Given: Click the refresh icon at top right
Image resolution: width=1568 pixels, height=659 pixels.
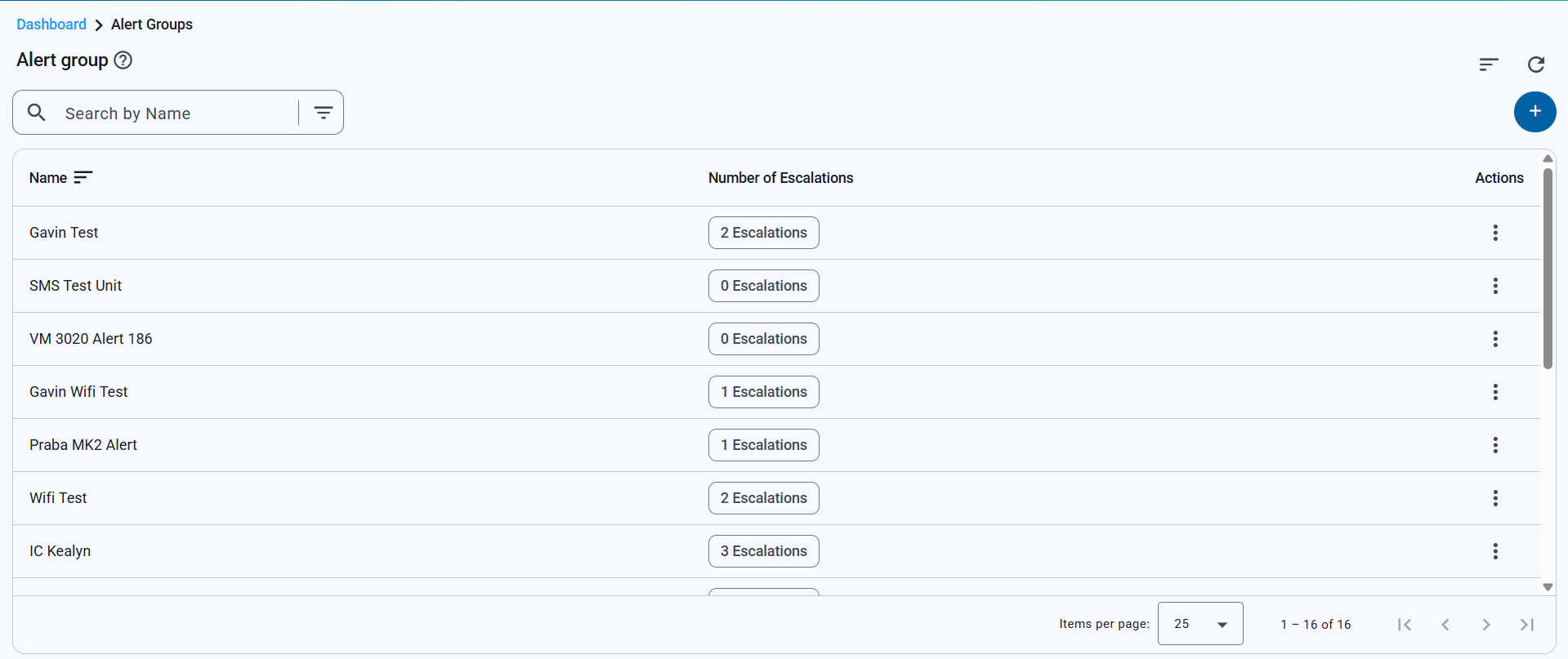Looking at the screenshot, I should point(1536,65).
